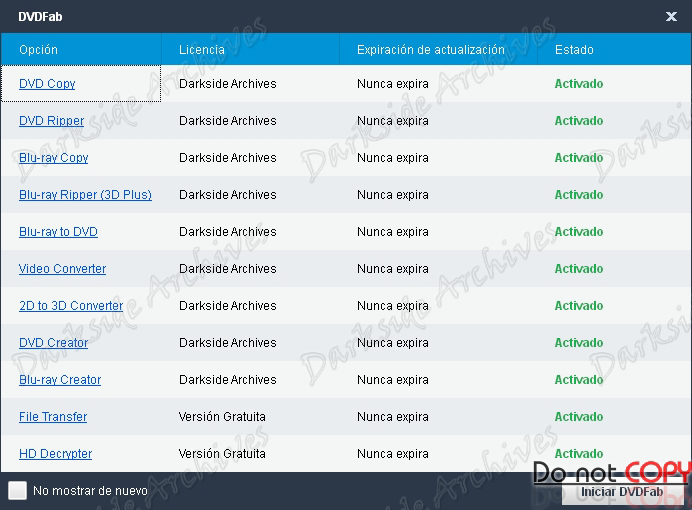
Task: Click Activado status in Blu-ray Ripper row
Action: point(579,195)
